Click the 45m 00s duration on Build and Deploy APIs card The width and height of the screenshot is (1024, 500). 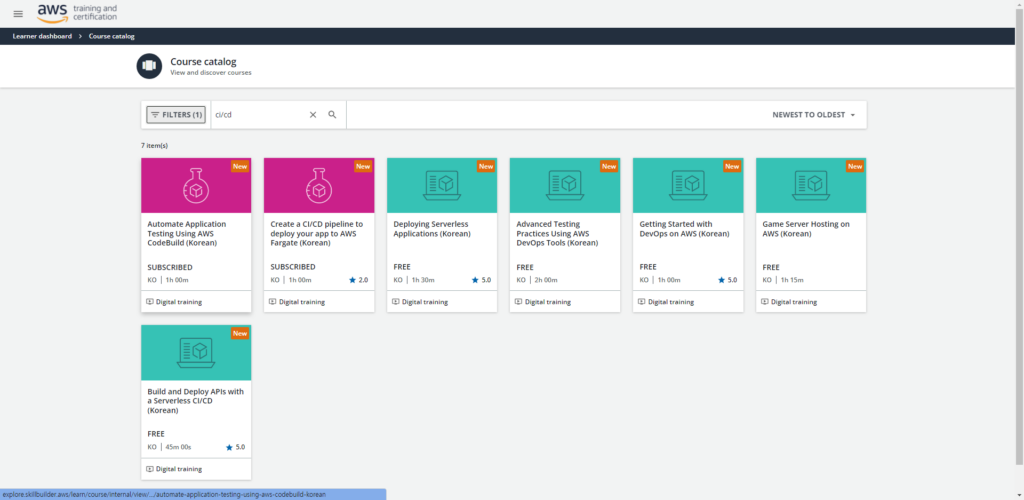[179, 447]
